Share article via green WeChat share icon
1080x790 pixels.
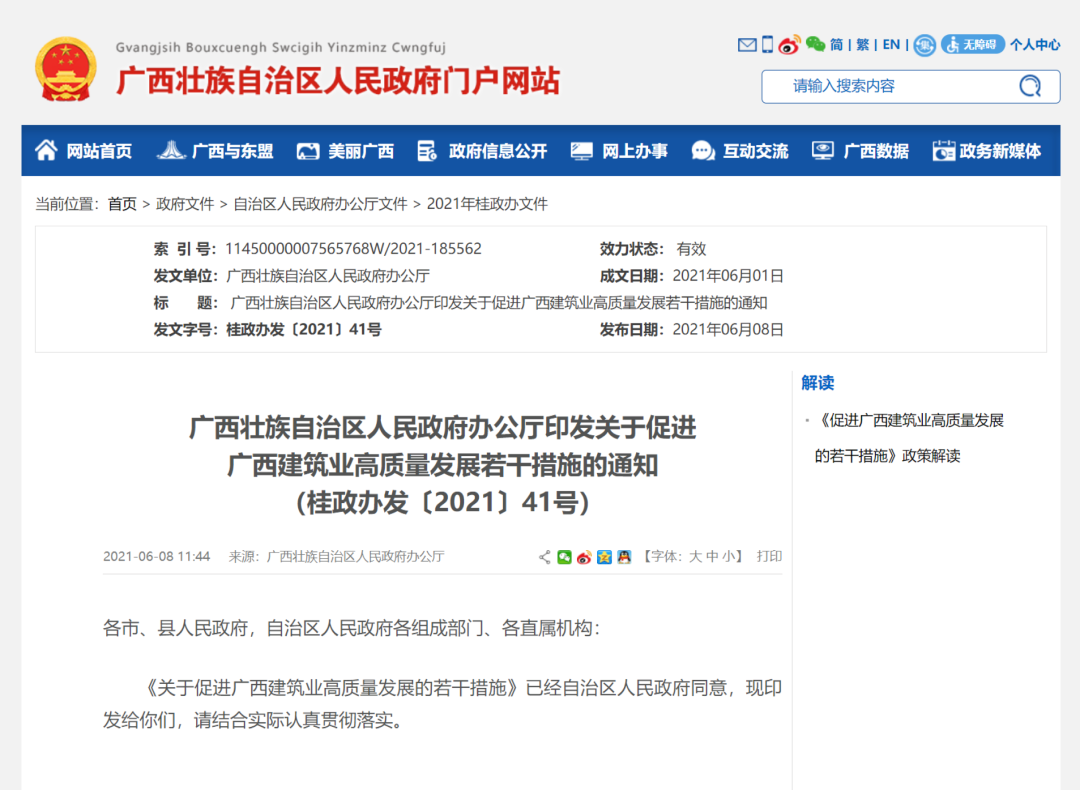pyautogui.click(x=565, y=557)
